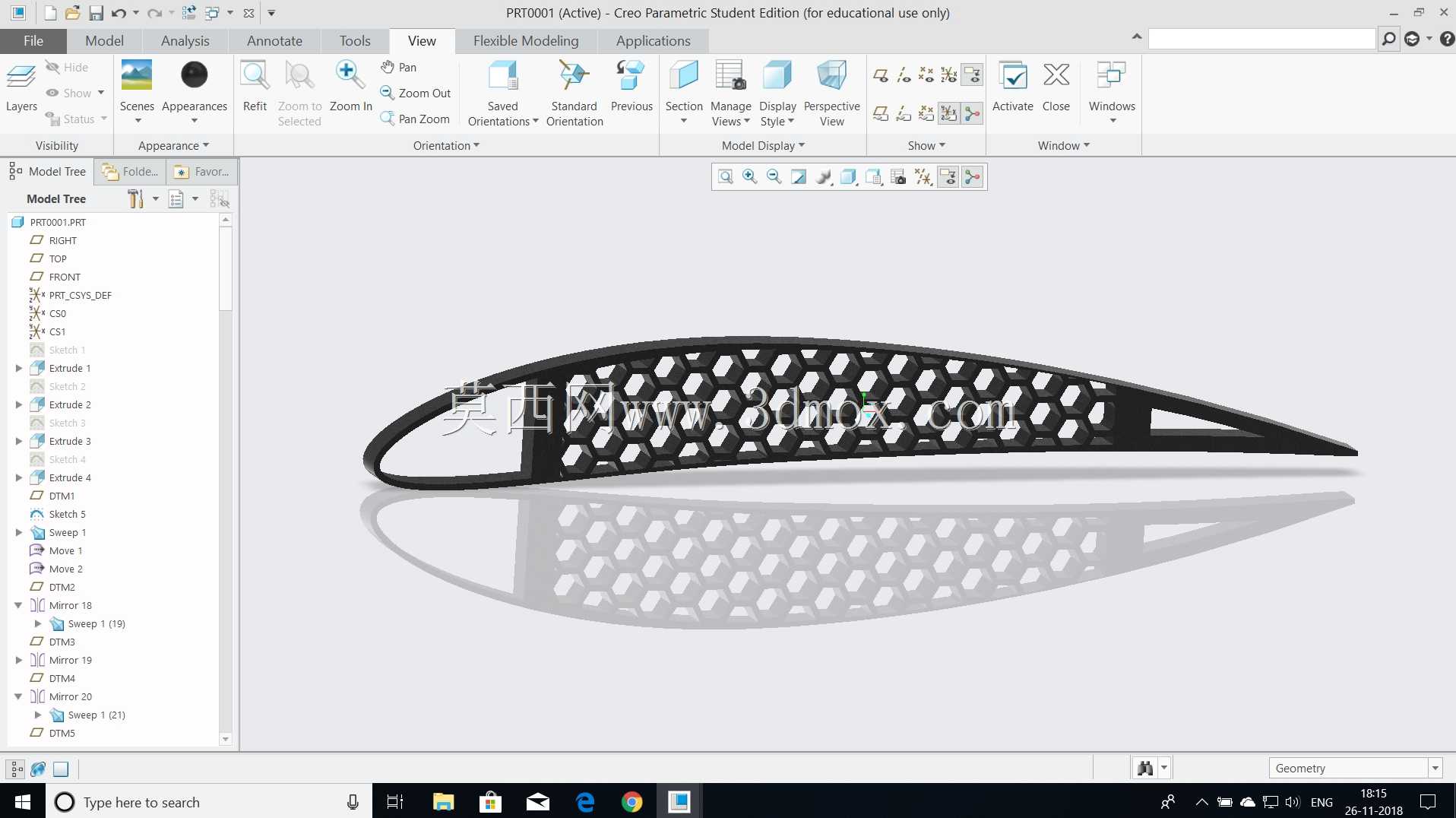Click the Perspective View button

click(831, 94)
